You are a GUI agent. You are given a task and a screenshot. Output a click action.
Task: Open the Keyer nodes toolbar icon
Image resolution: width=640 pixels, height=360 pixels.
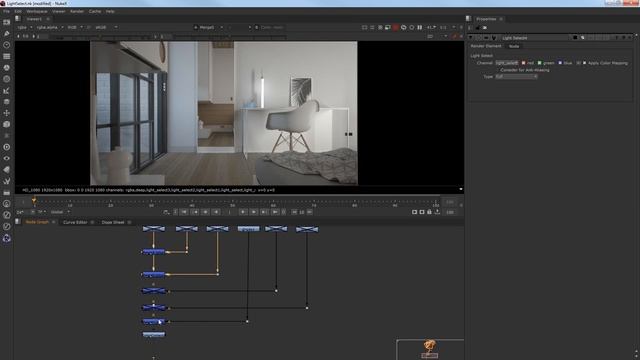[7, 91]
